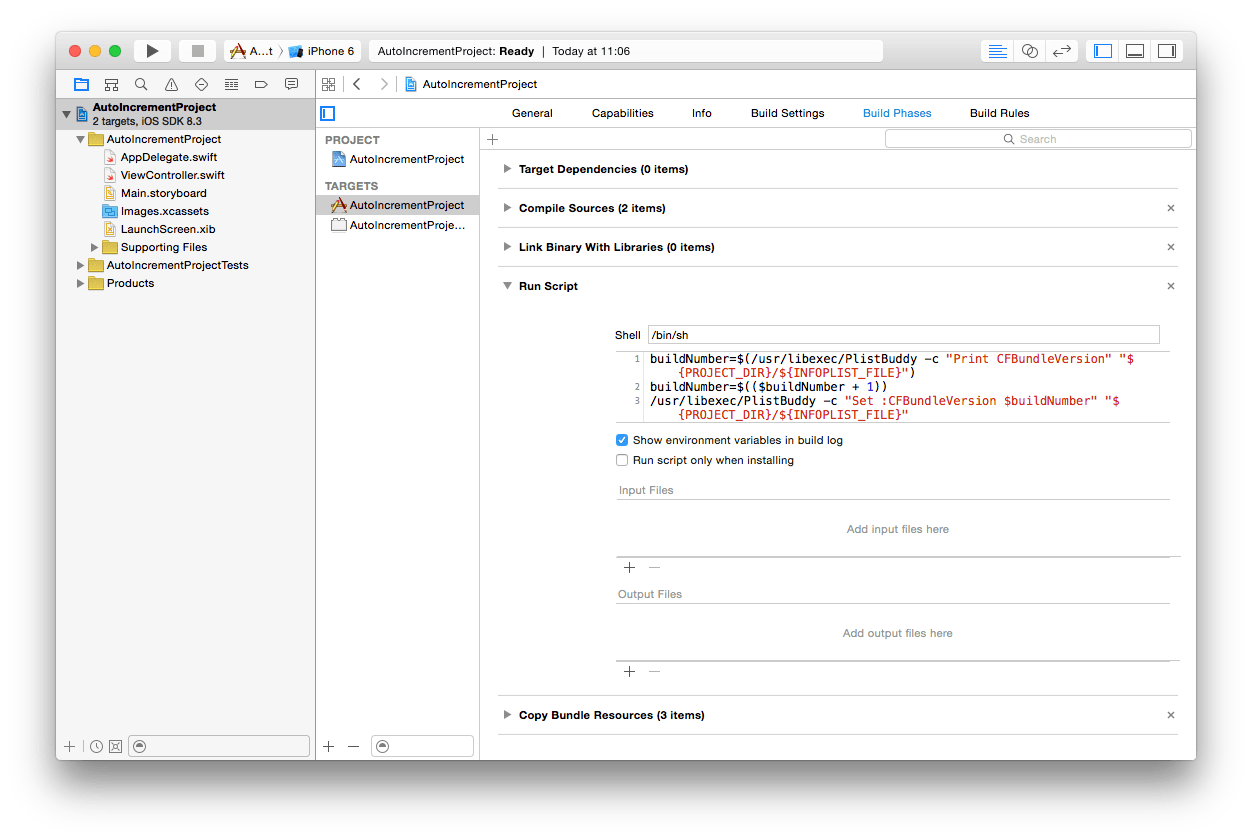This screenshot has height=840, width=1252.
Task: Go back in editor history
Action: click(357, 84)
